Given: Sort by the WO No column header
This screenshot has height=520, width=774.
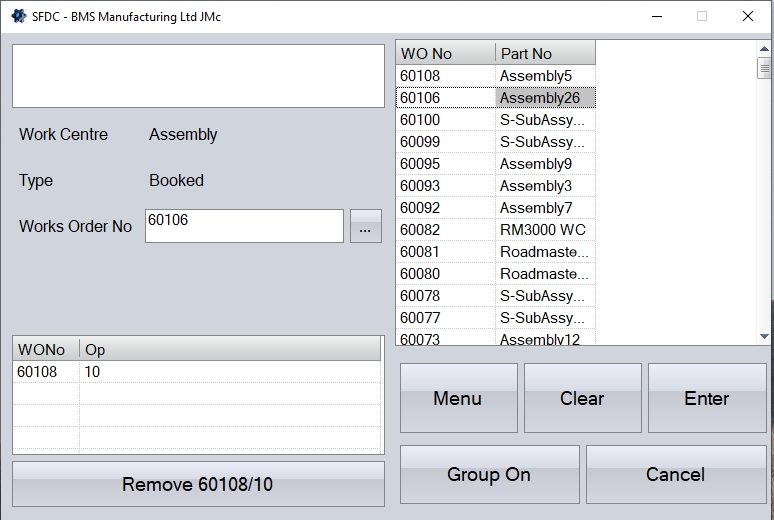Looking at the screenshot, I should (x=445, y=53).
